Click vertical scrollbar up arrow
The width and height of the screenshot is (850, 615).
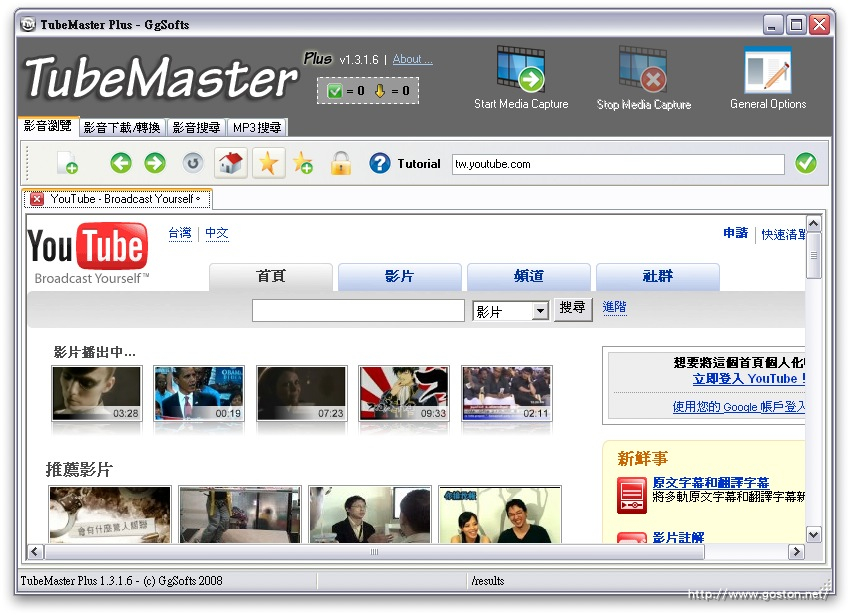(813, 223)
